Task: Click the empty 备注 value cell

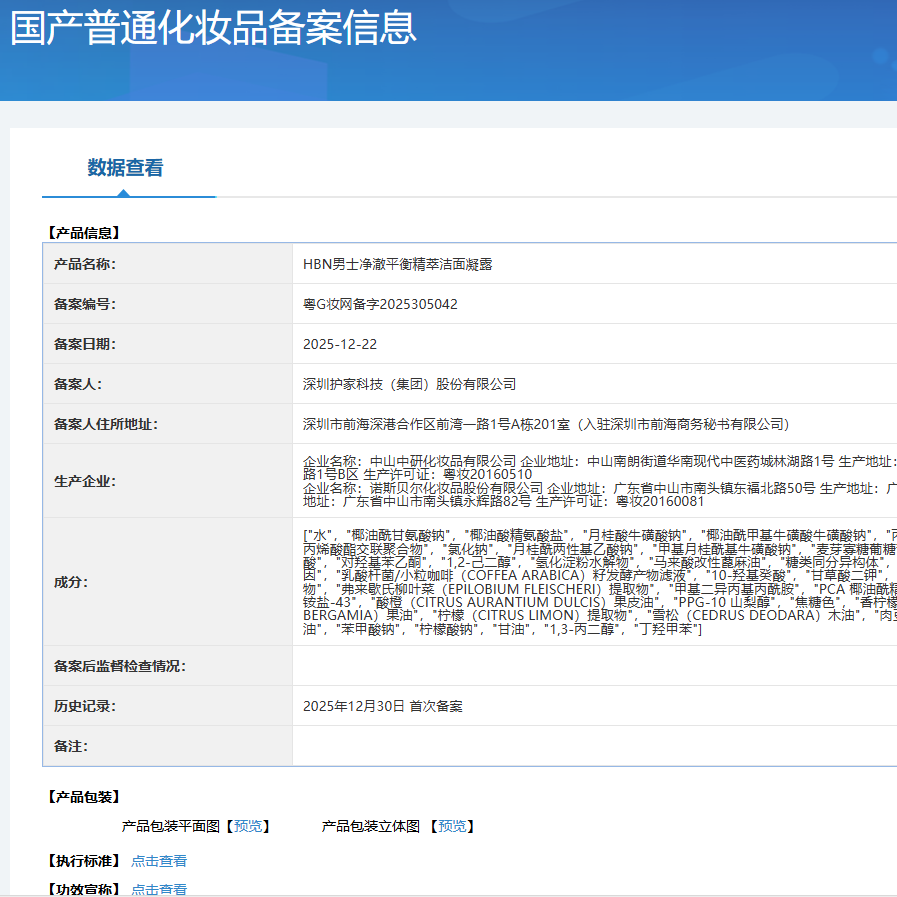Action: pos(594,746)
